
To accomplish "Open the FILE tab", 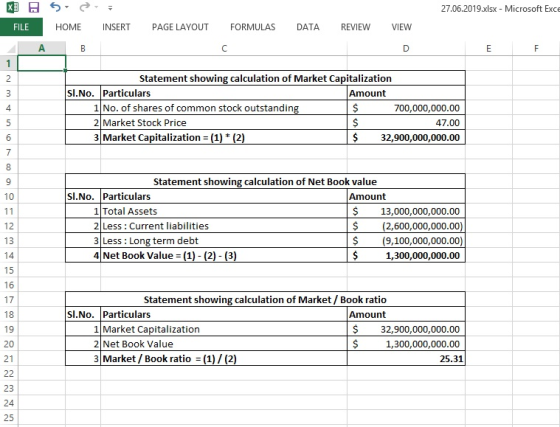I will [21, 27].
